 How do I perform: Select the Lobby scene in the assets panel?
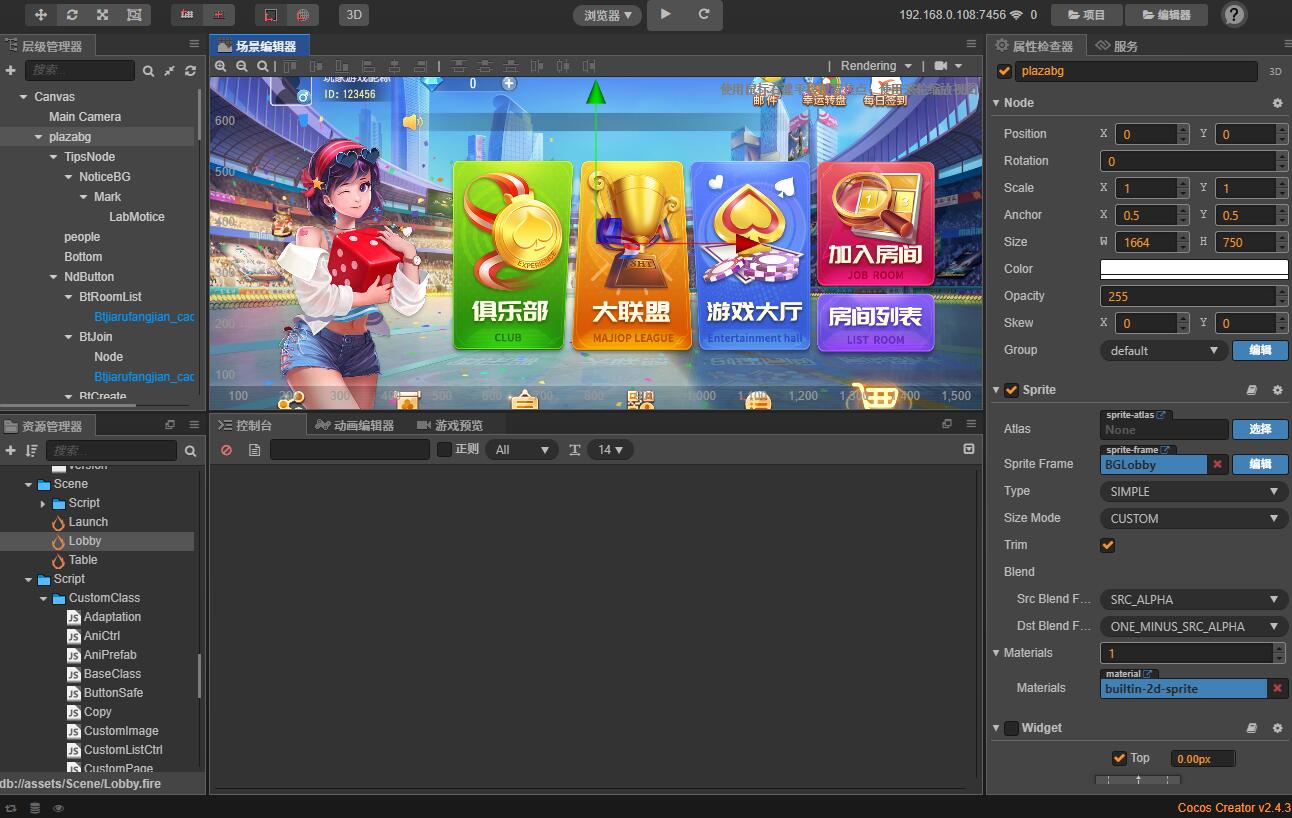tap(85, 540)
